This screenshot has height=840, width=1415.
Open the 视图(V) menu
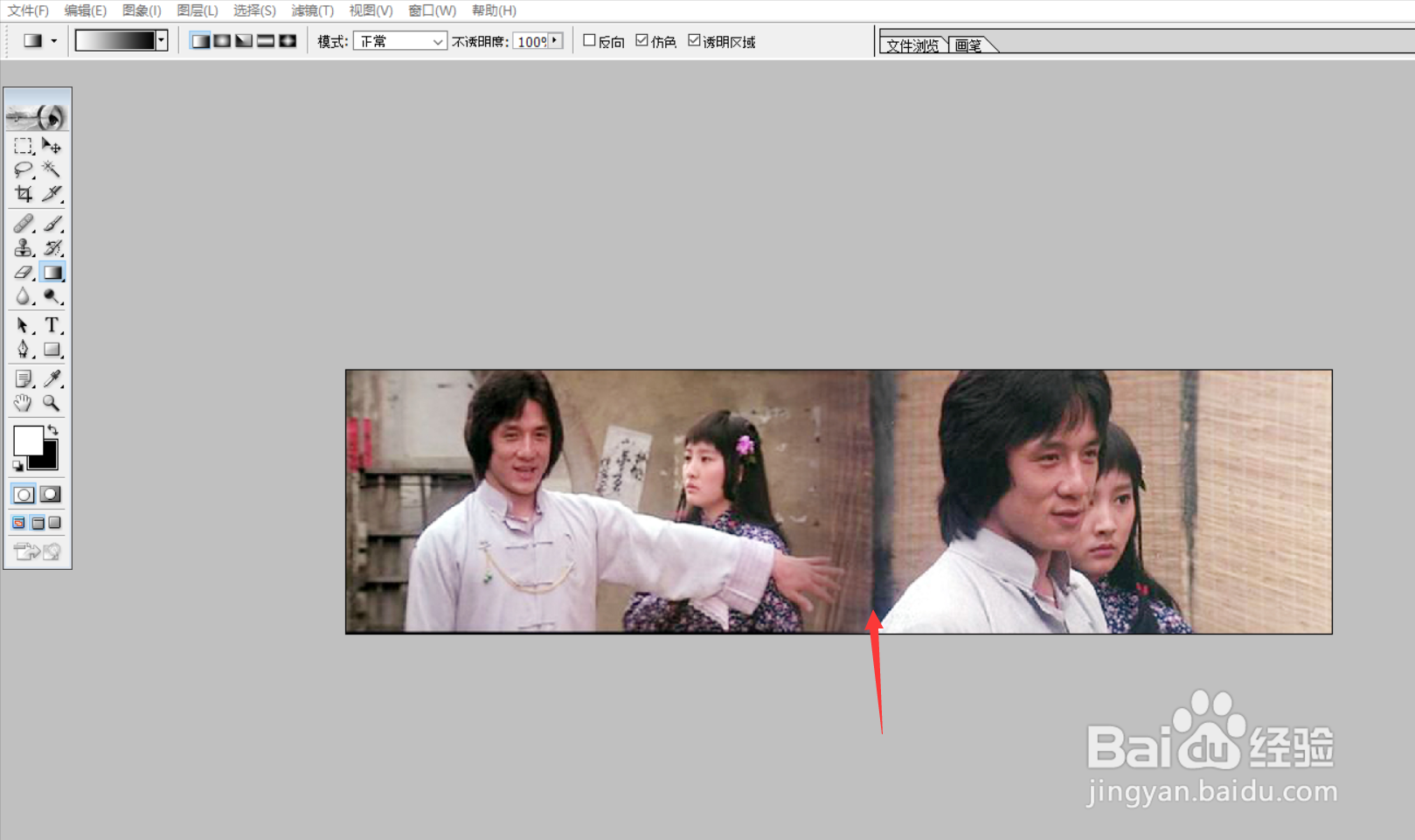coord(371,10)
